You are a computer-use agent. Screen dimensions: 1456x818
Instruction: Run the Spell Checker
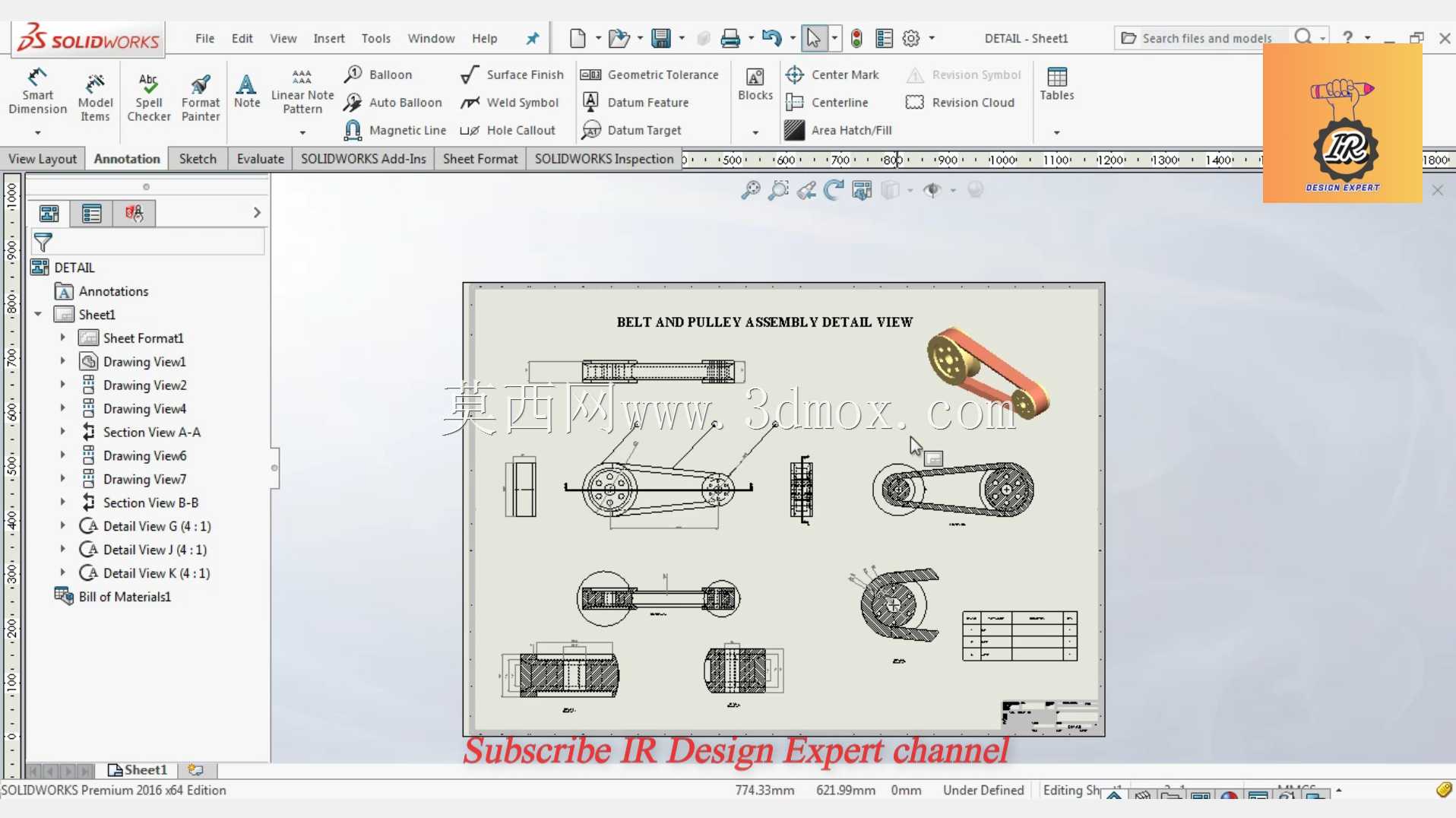click(x=149, y=97)
